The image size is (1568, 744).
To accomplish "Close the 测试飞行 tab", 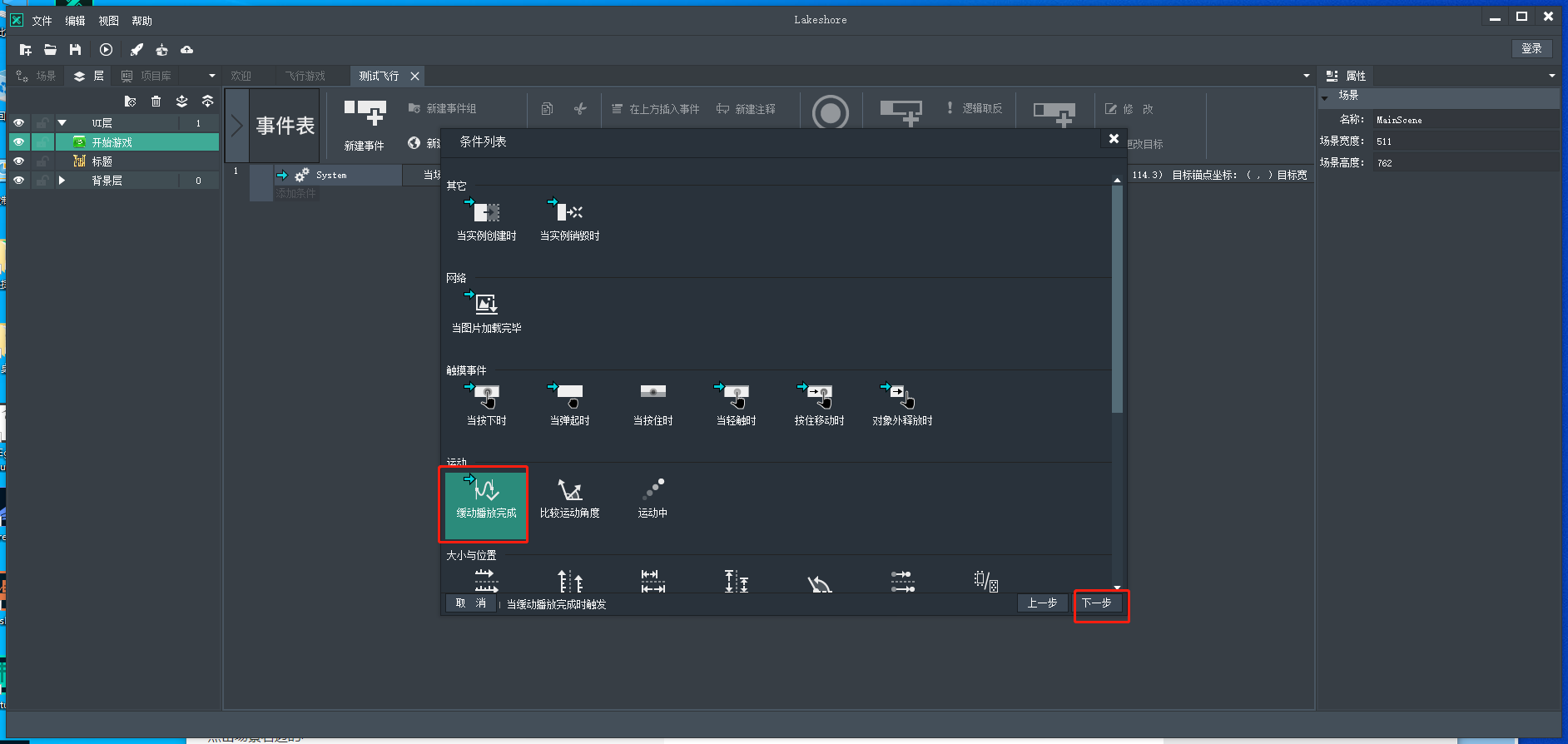I will pyautogui.click(x=414, y=76).
